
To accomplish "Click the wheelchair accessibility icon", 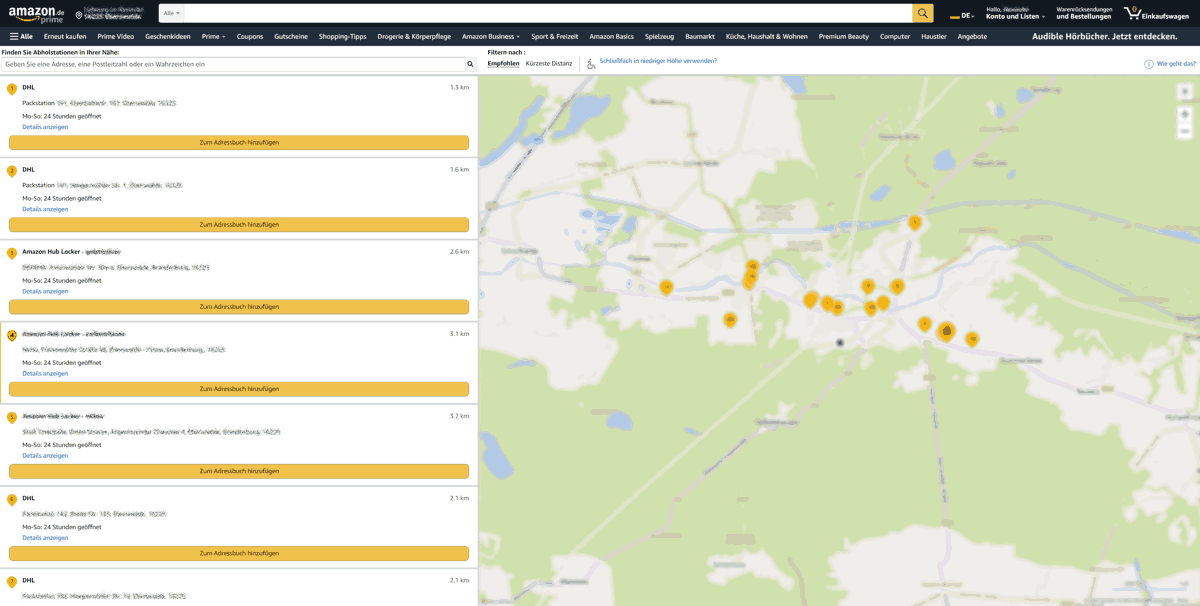I will click(x=591, y=64).
